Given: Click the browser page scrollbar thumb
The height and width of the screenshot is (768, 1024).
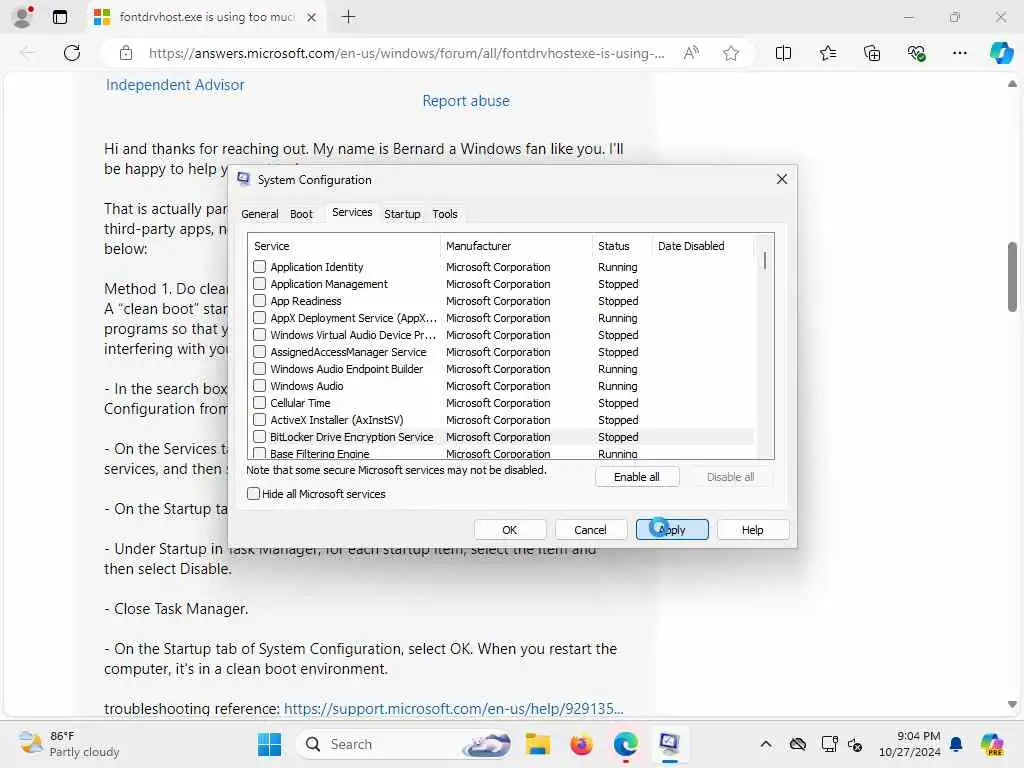Looking at the screenshot, I should click(x=1012, y=277).
